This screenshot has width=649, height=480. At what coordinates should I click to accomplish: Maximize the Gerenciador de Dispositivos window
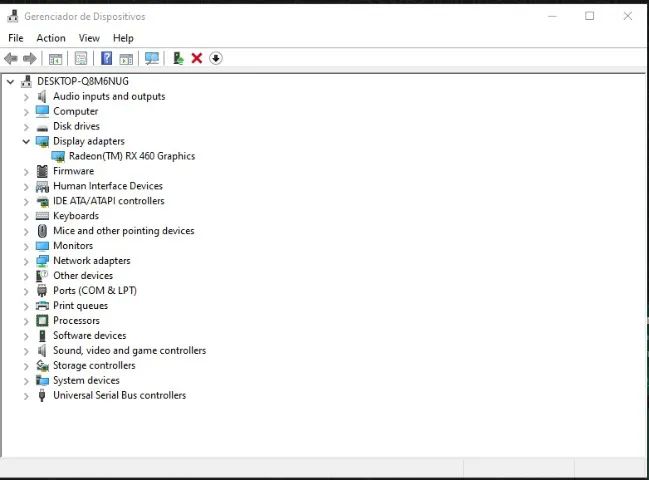tap(589, 16)
